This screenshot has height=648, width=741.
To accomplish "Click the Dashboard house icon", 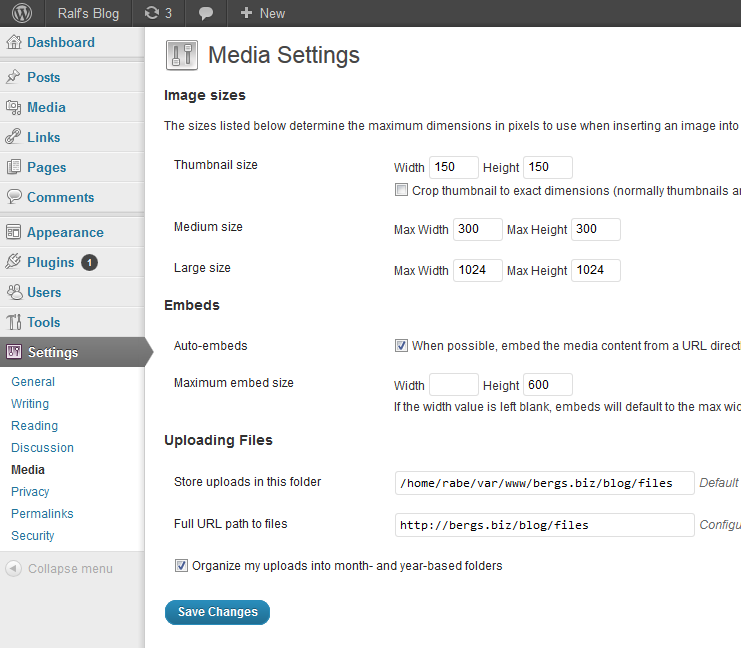I will point(14,43).
